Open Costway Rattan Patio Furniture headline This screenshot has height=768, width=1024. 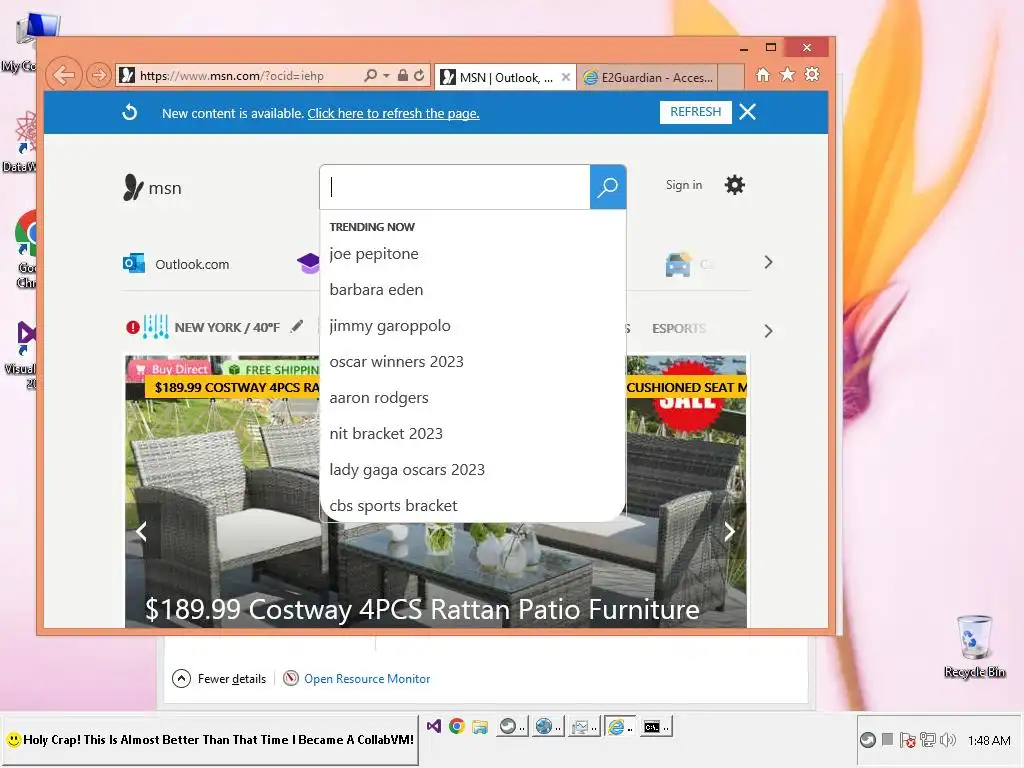pyautogui.click(x=422, y=609)
